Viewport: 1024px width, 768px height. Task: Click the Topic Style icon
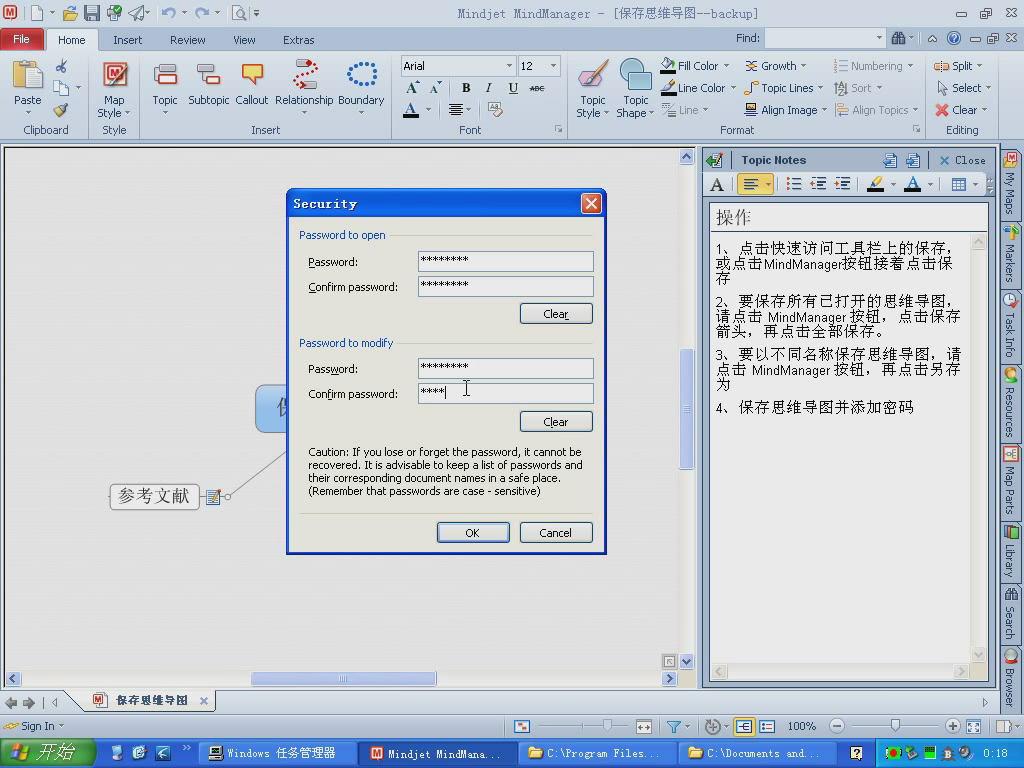593,74
